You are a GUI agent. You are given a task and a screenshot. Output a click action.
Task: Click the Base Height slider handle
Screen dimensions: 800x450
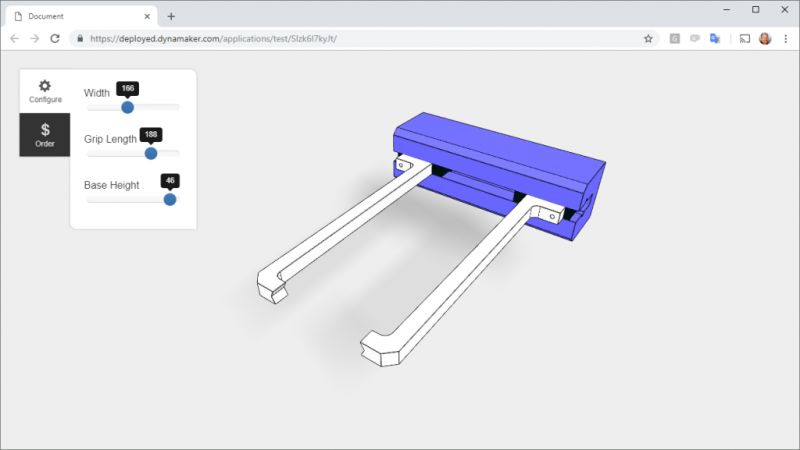coord(170,199)
